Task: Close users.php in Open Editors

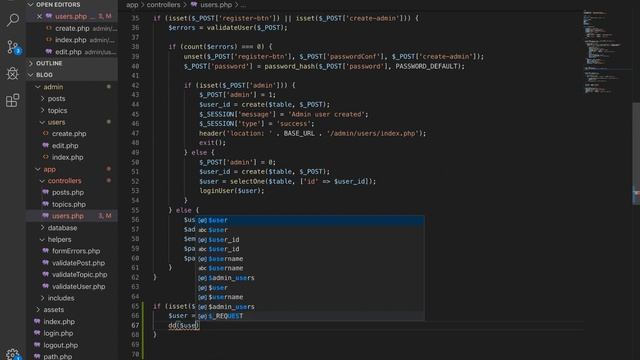Action: [39, 16]
